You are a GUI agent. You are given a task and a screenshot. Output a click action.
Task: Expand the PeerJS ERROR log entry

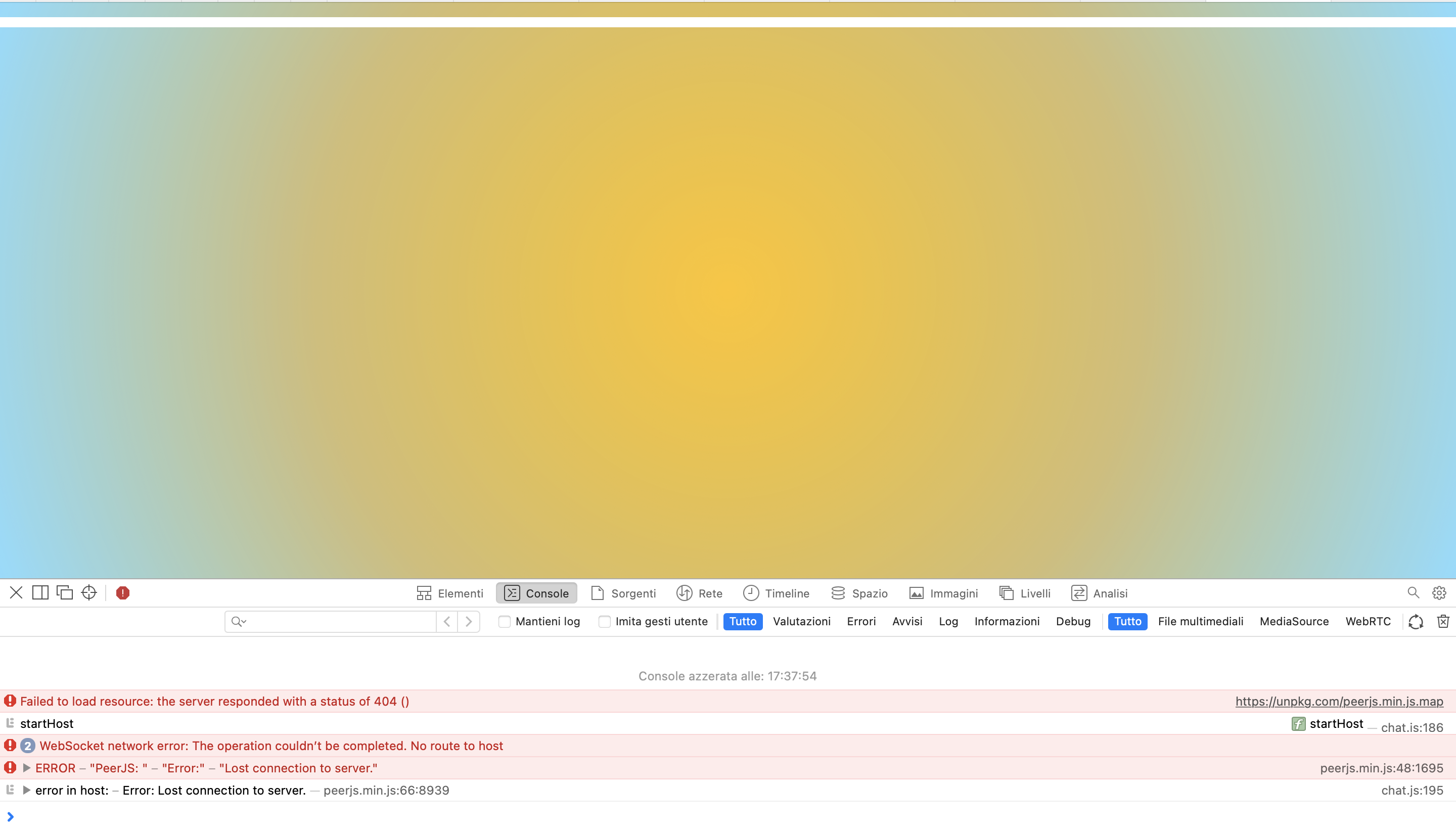click(26, 768)
